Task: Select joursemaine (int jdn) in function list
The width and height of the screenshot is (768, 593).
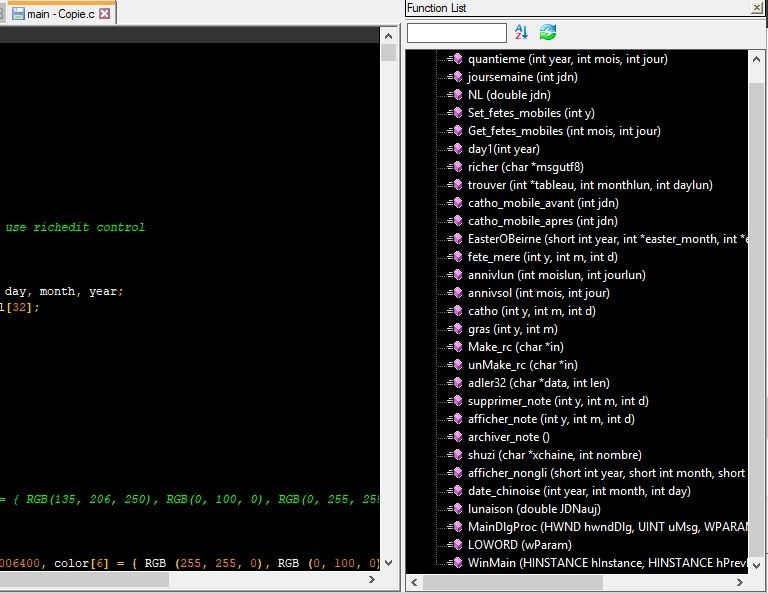Action: pos(522,77)
